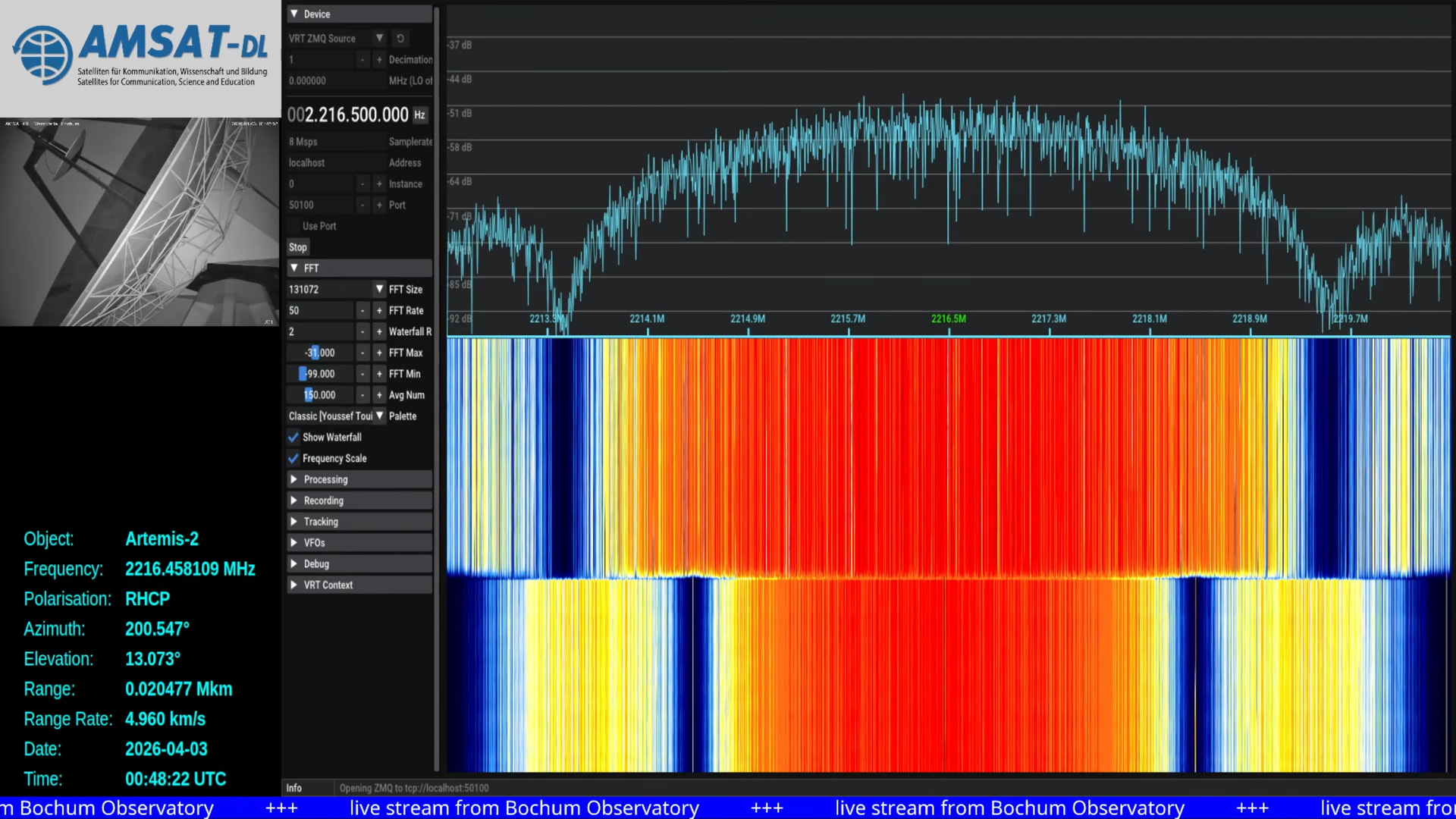Click the FFT Min slider field

coord(320,374)
